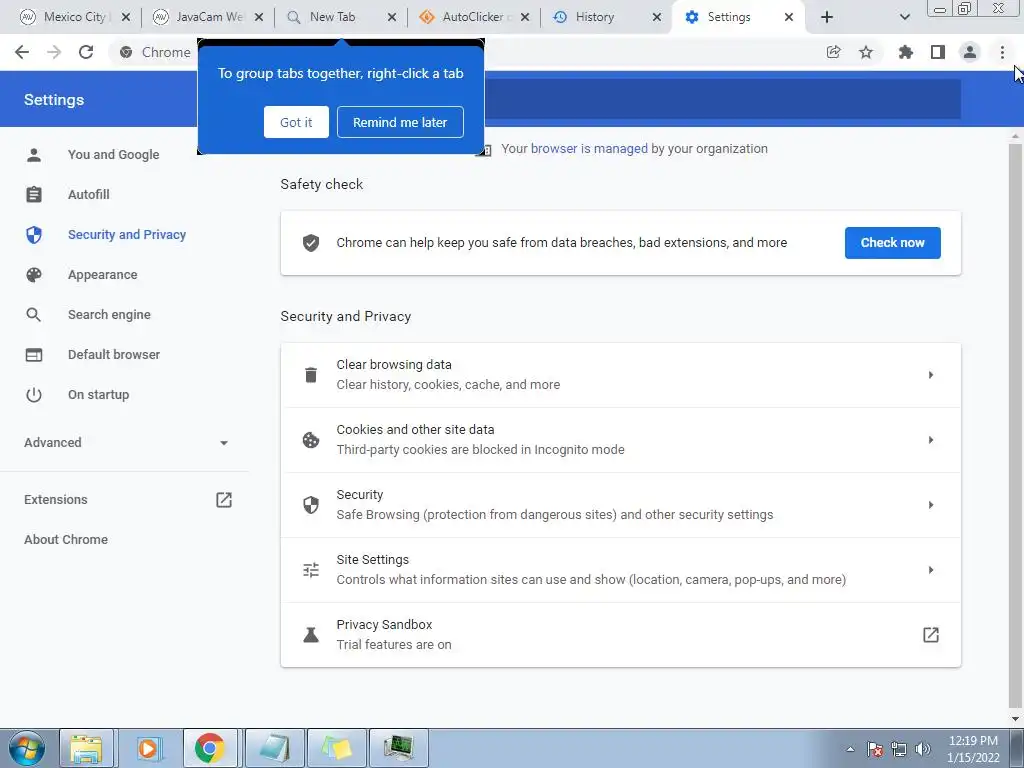
Task: Open the Security settings row
Action: 620,505
